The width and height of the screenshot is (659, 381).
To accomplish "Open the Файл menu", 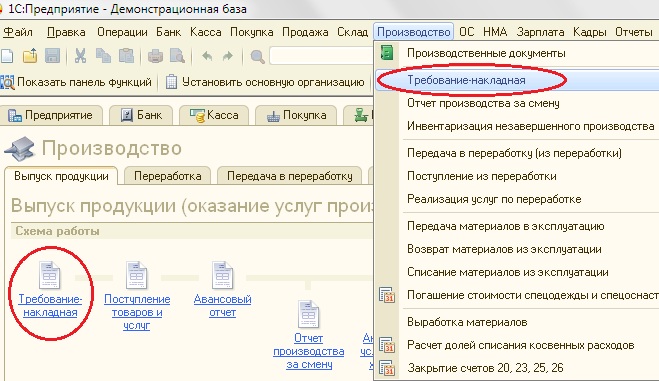I will (17, 32).
